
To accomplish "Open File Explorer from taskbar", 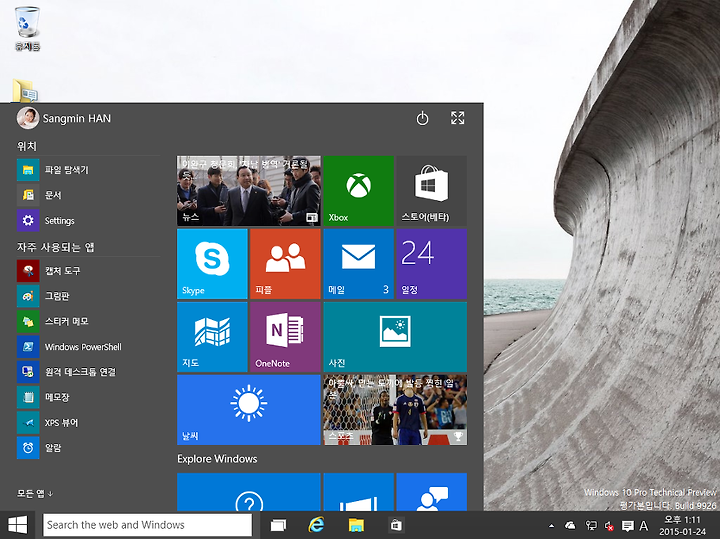I will (x=356, y=525).
